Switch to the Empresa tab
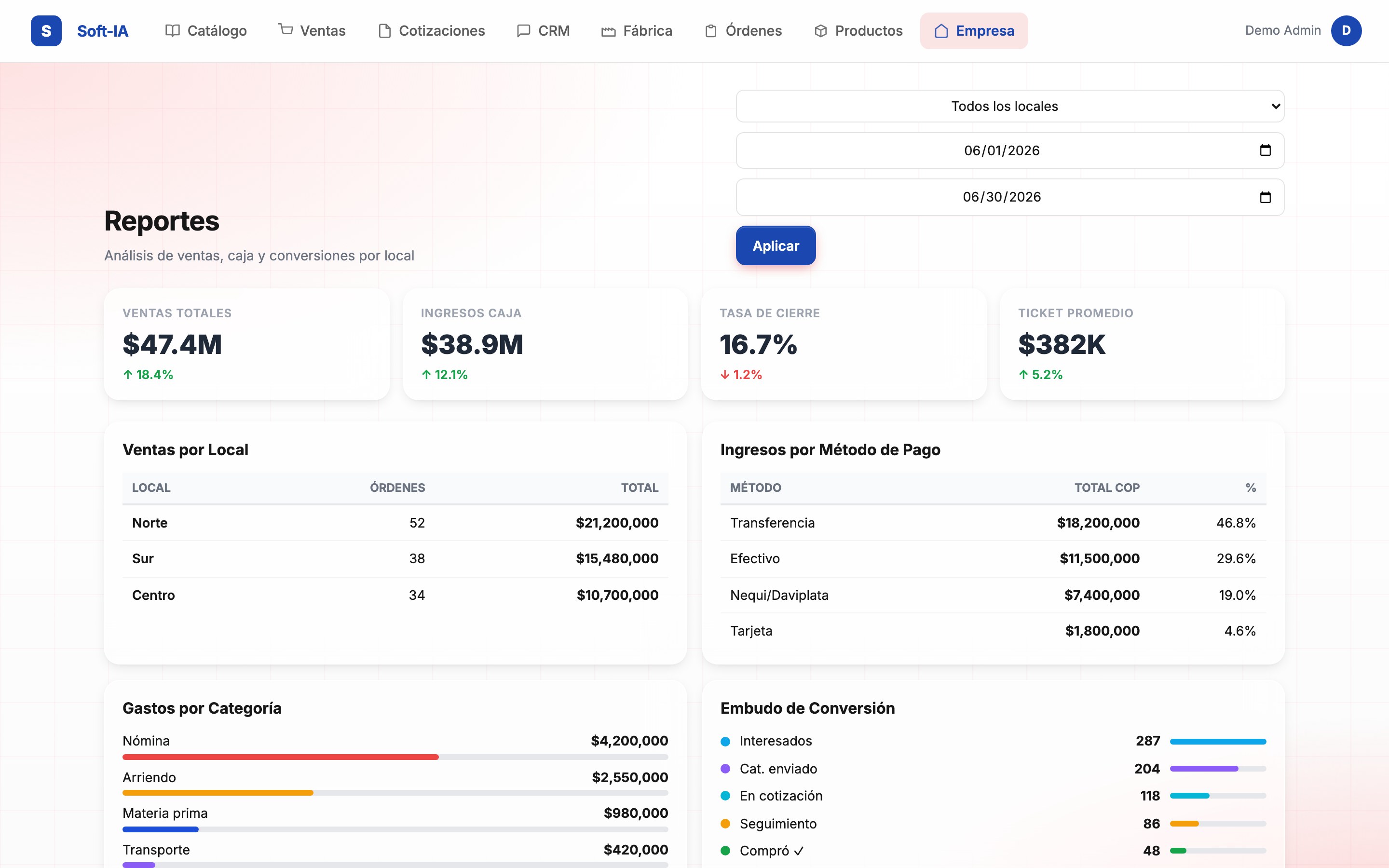This screenshot has height=868, width=1389. tap(974, 31)
